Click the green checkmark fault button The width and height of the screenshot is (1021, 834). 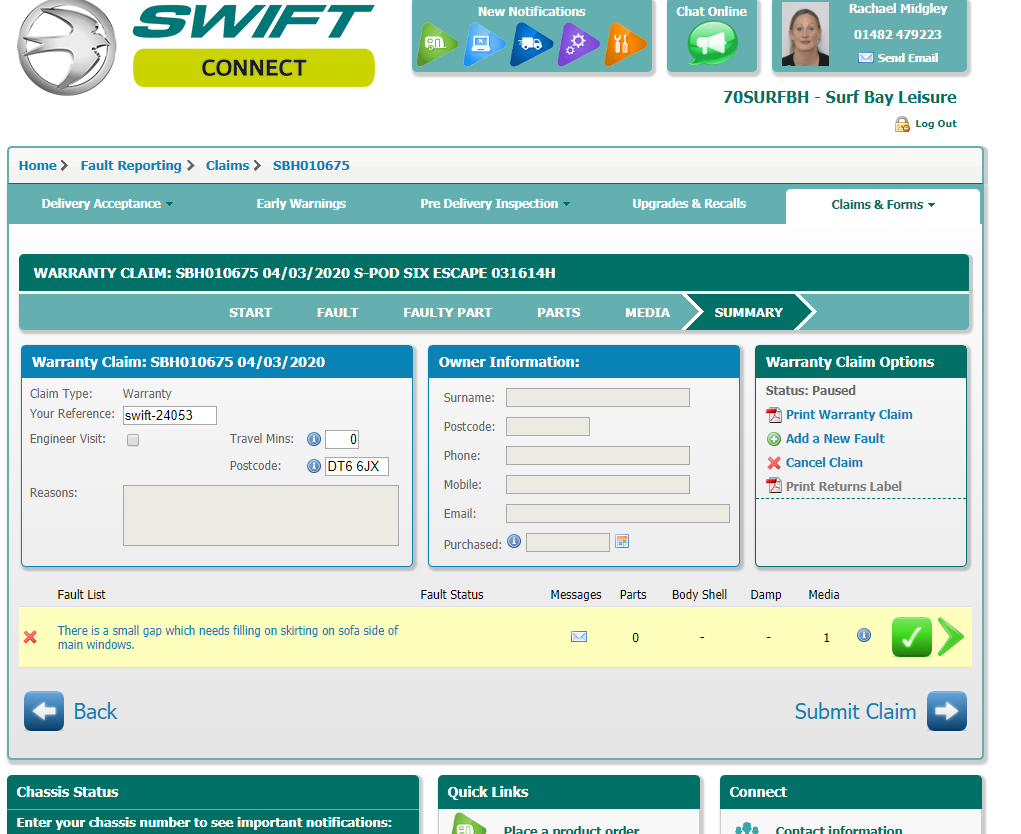tap(912, 637)
